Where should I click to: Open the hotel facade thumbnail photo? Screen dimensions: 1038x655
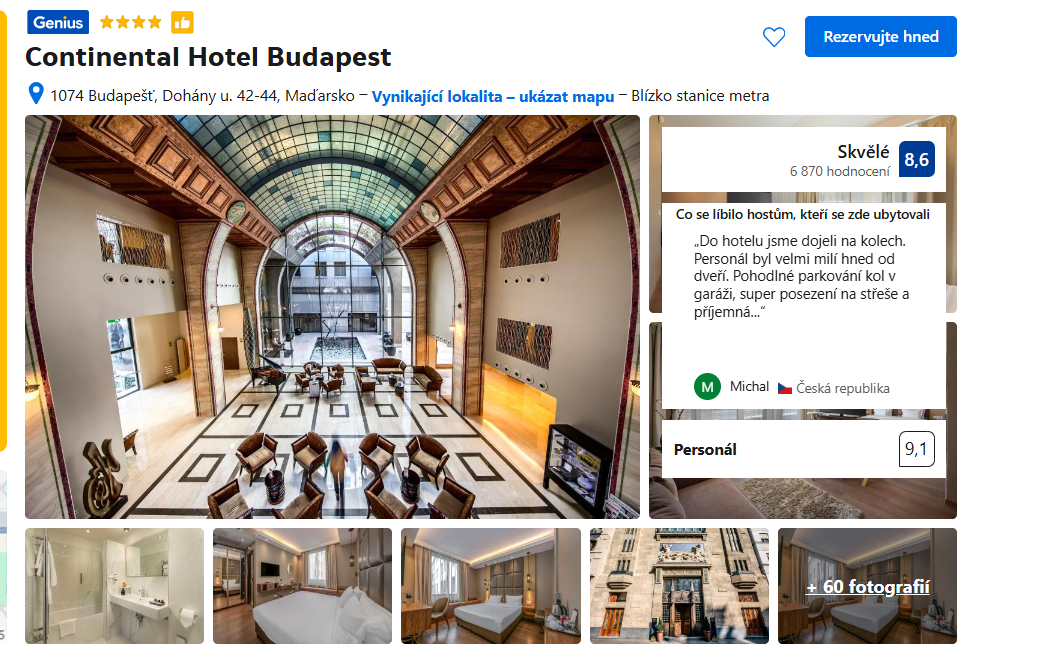679,586
